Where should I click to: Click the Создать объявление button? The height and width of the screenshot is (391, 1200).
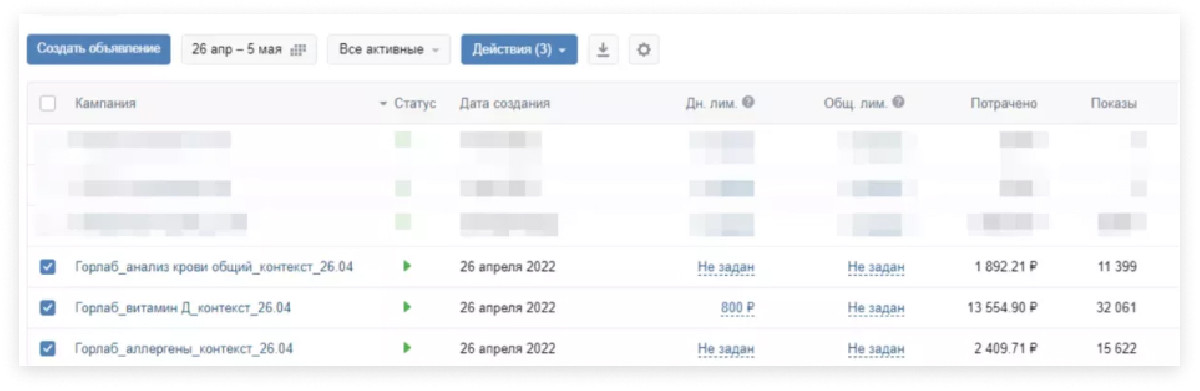coord(98,50)
